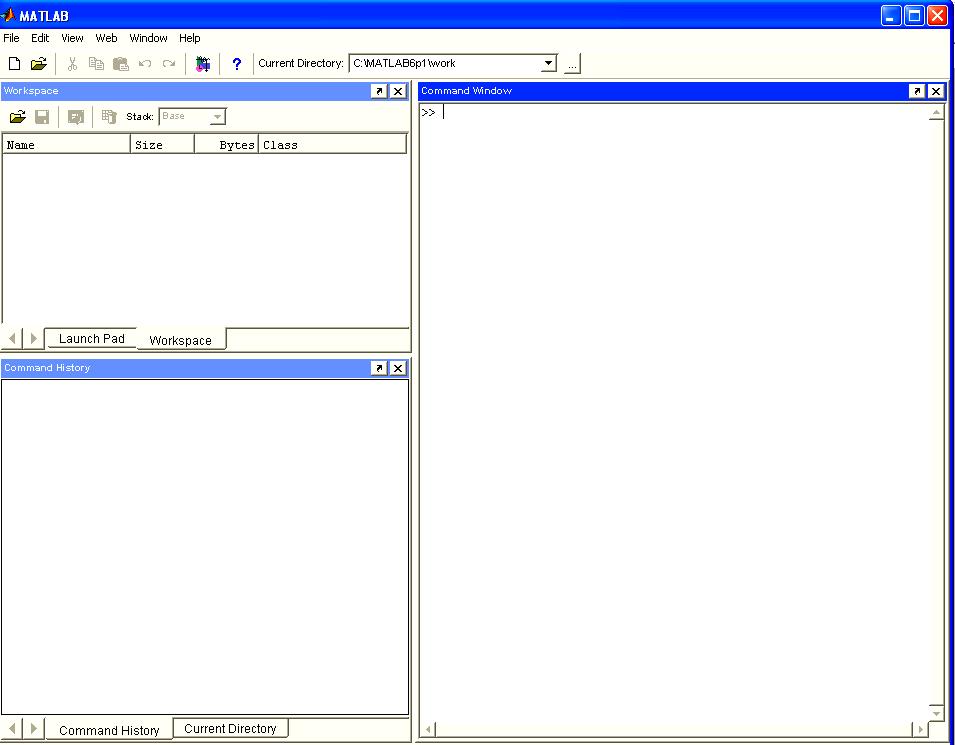The width and height of the screenshot is (955, 745).
Task: Close the Command History panel
Action: 398,368
